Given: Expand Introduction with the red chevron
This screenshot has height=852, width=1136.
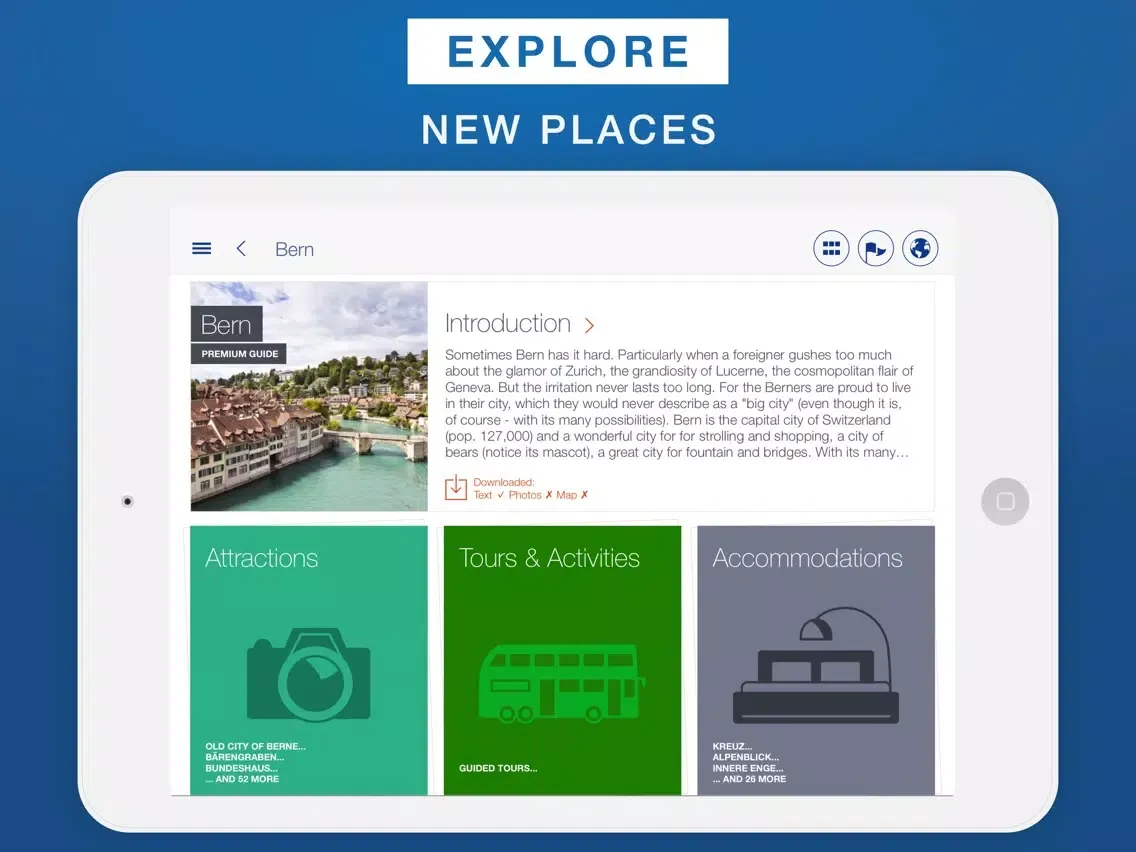Looking at the screenshot, I should coord(589,325).
